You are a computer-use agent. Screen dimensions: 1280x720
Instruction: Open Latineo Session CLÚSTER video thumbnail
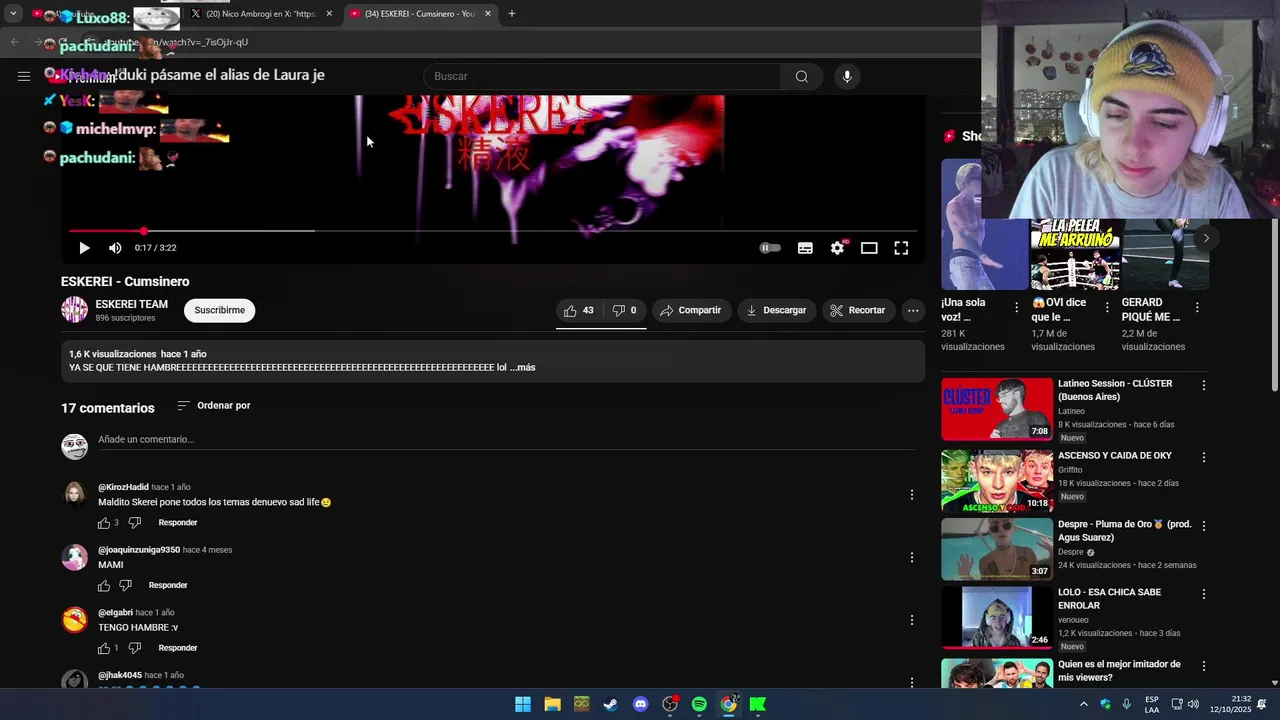997,409
